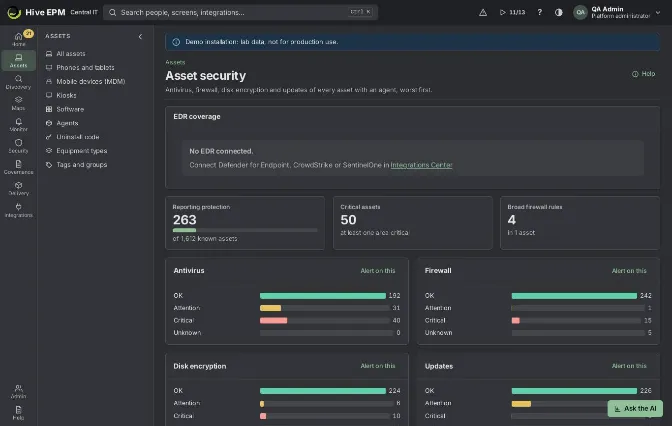Click Alert on this for Disk encryption

378,366
